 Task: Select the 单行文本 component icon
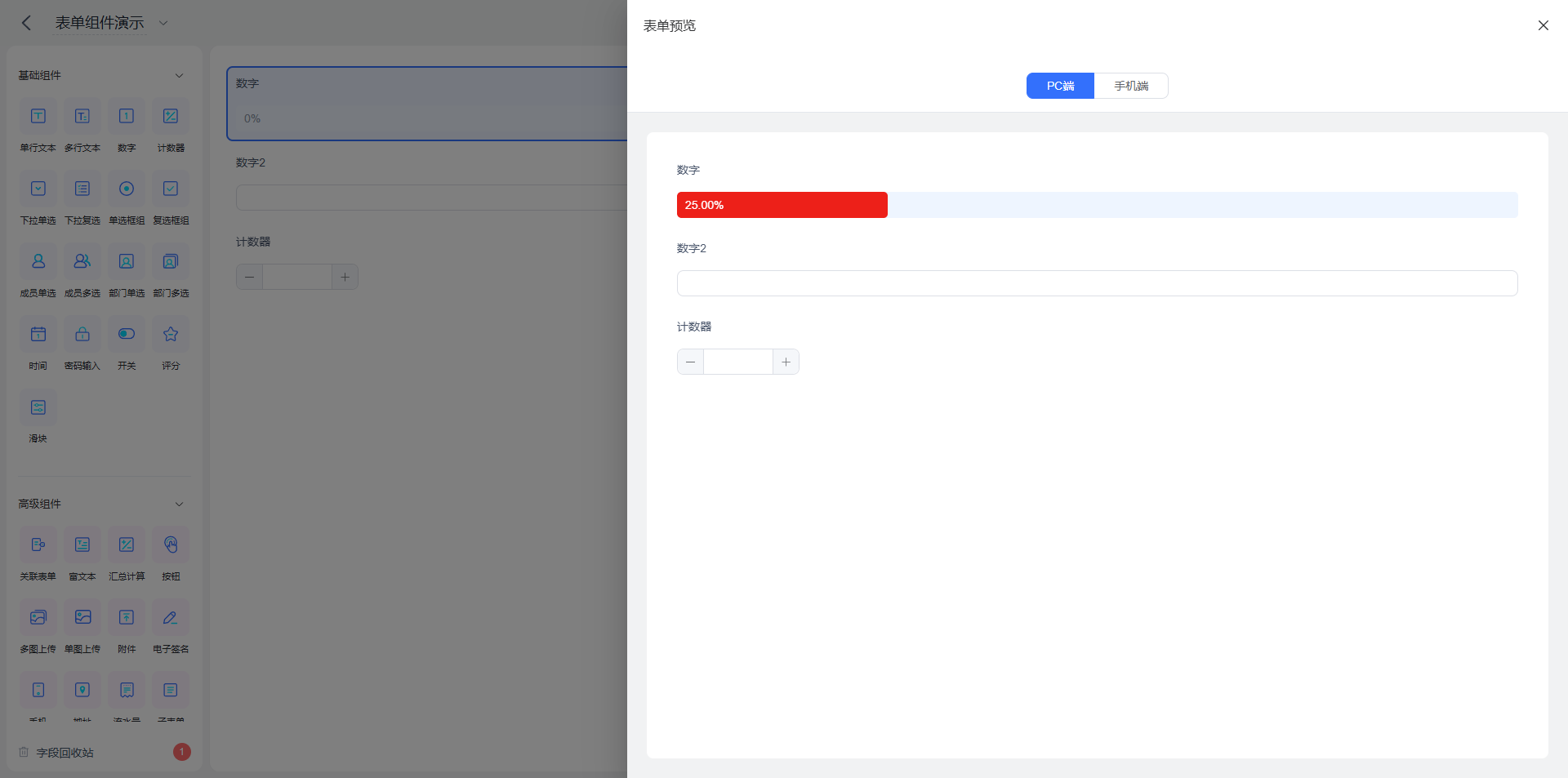tap(38, 117)
